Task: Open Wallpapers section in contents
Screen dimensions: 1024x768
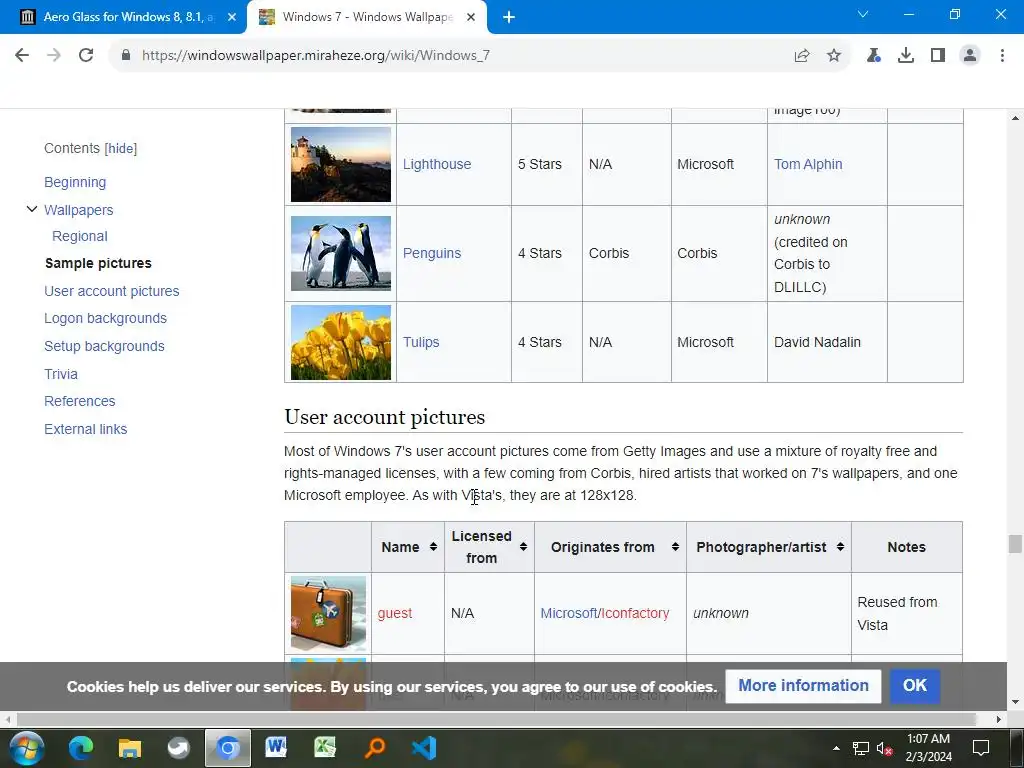Action: (x=78, y=210)
